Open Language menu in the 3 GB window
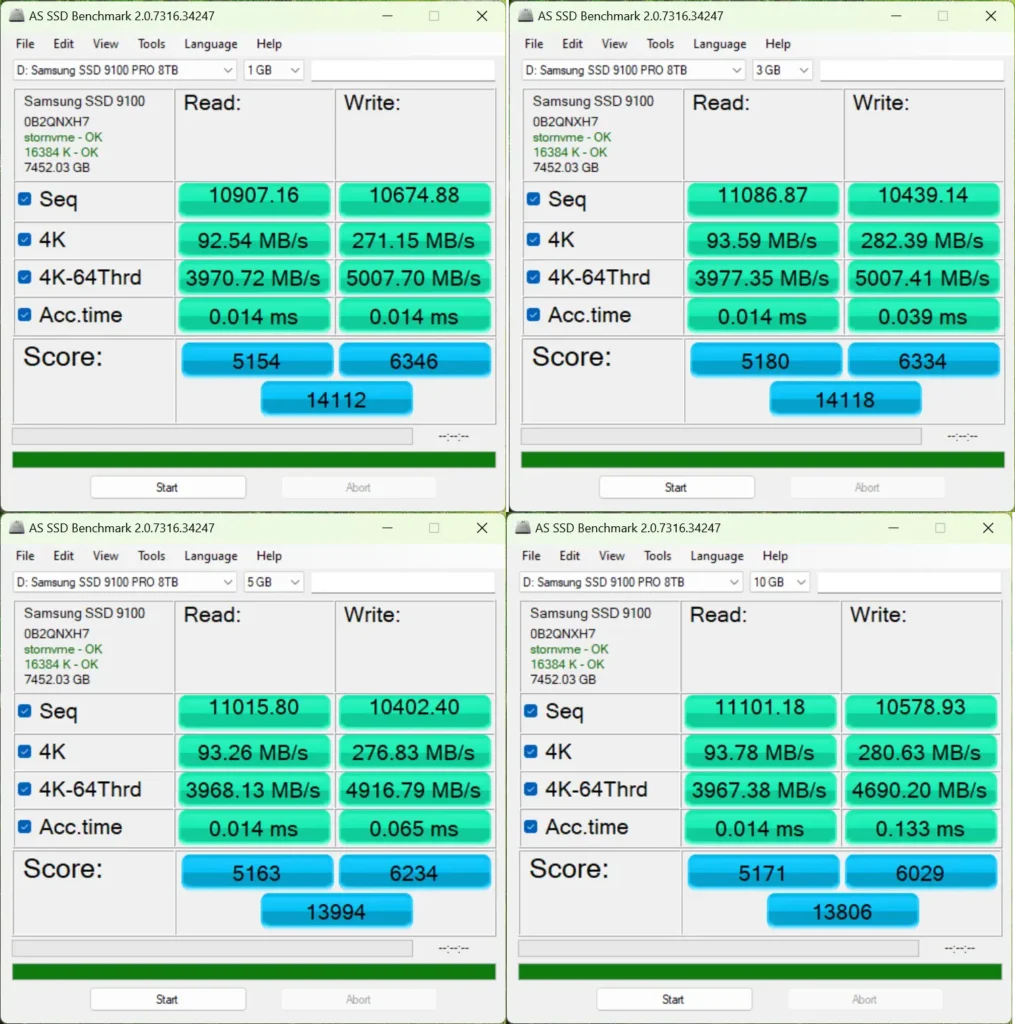Viewport: 1015px width, 1024px height. coord(719,44)
